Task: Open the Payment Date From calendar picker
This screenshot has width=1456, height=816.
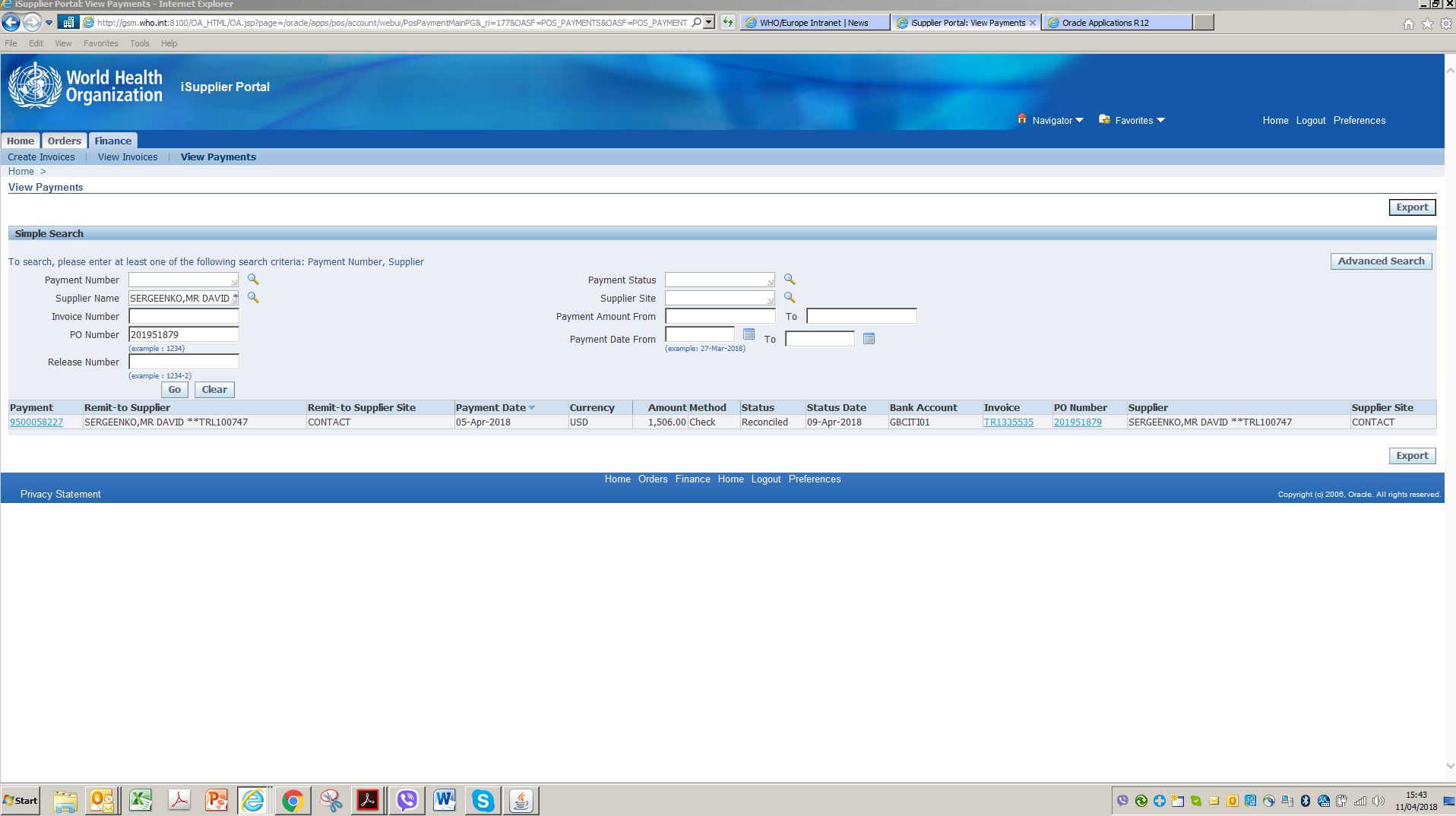Action: [749, 334]
